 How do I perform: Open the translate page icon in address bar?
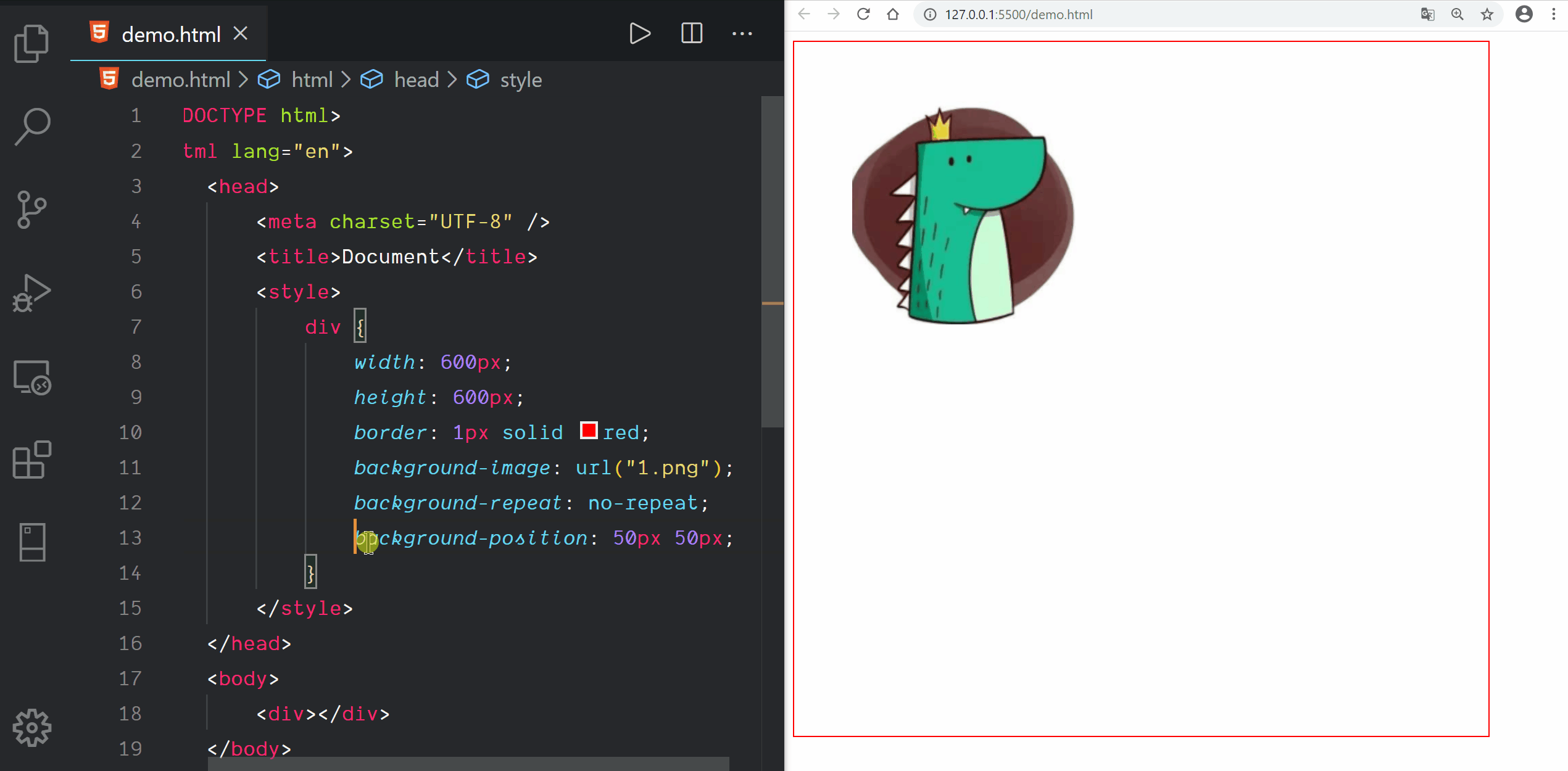tap(1427, 14)
